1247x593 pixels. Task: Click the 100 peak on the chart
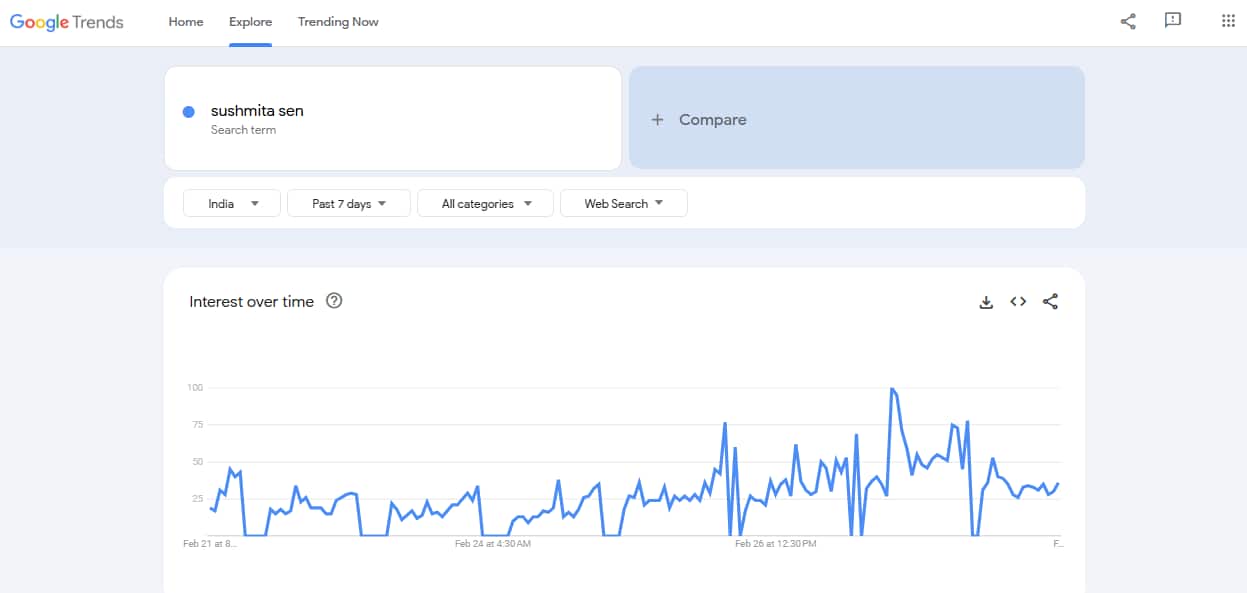pyautogui.click(x=891, y=388)
